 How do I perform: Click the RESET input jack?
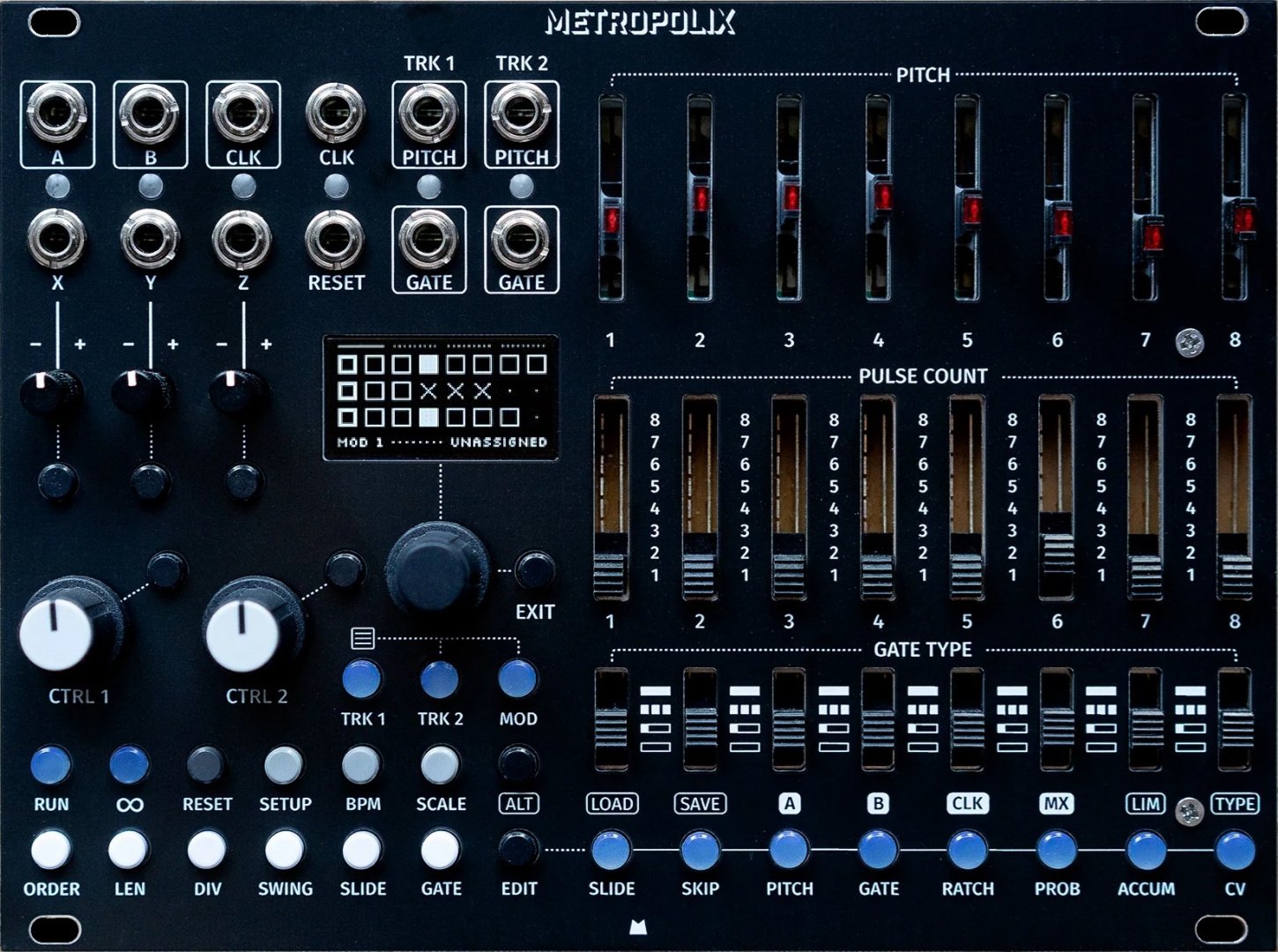pos(336,239)
